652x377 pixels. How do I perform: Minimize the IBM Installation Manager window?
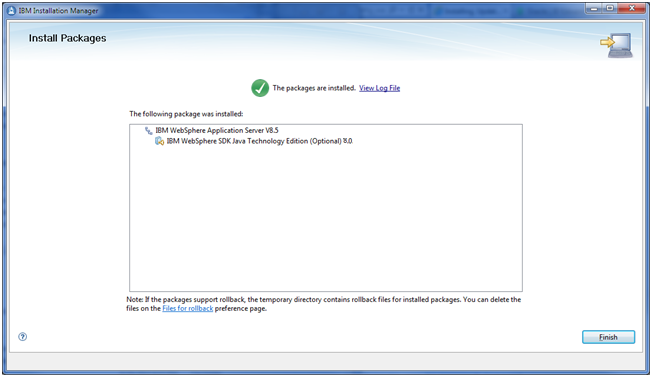[594, 9]
